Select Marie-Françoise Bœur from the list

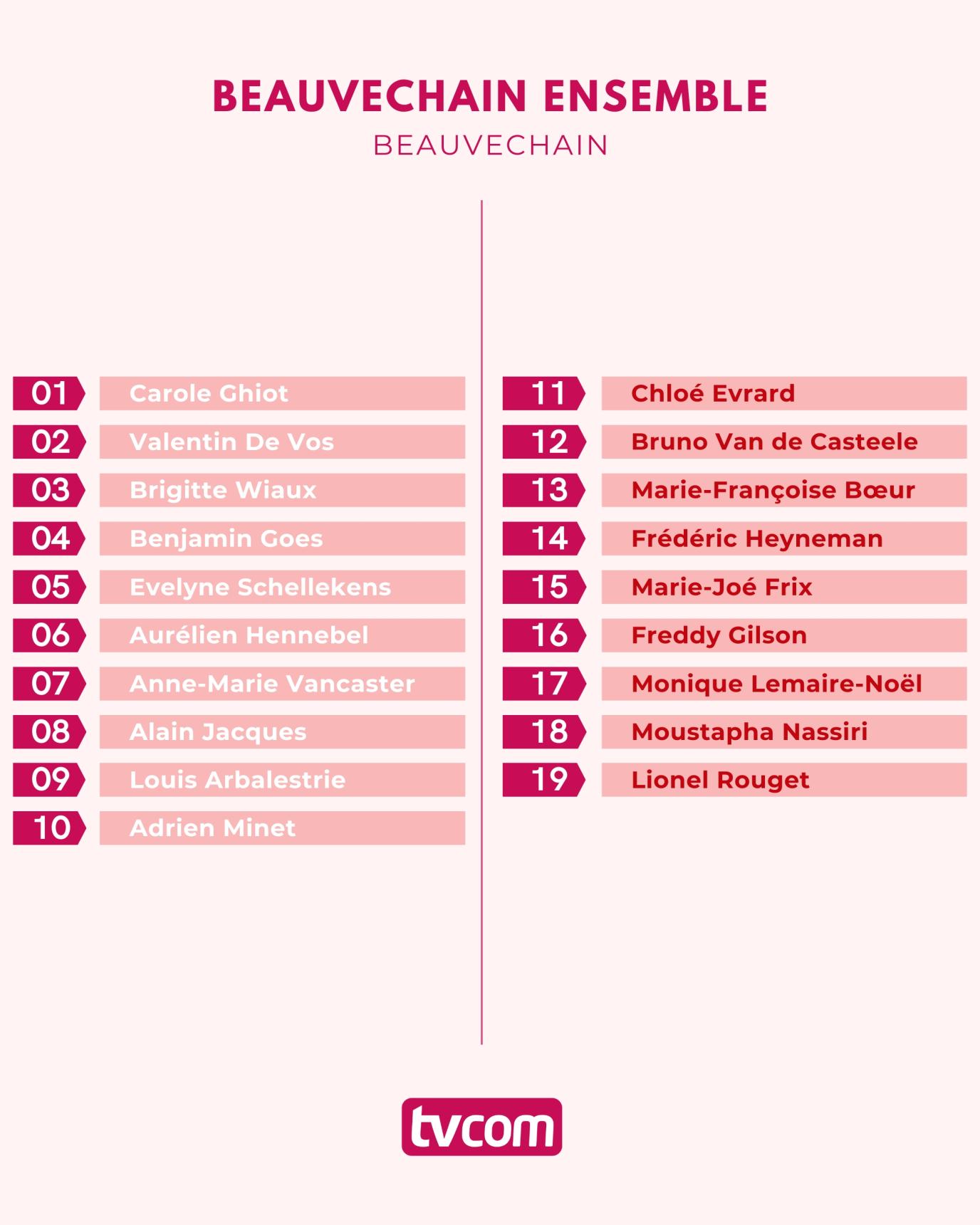click(783, 490)
